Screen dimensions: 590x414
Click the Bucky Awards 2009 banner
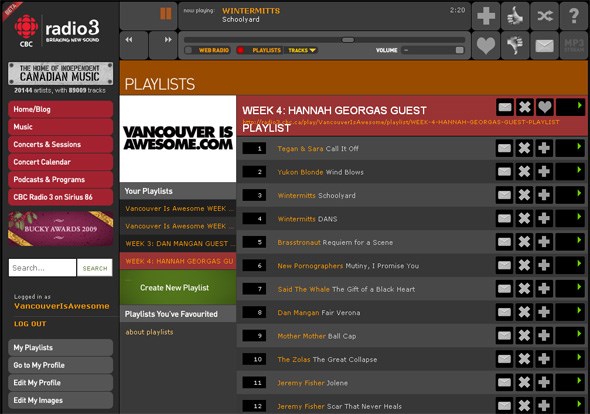tap(61, 229)
